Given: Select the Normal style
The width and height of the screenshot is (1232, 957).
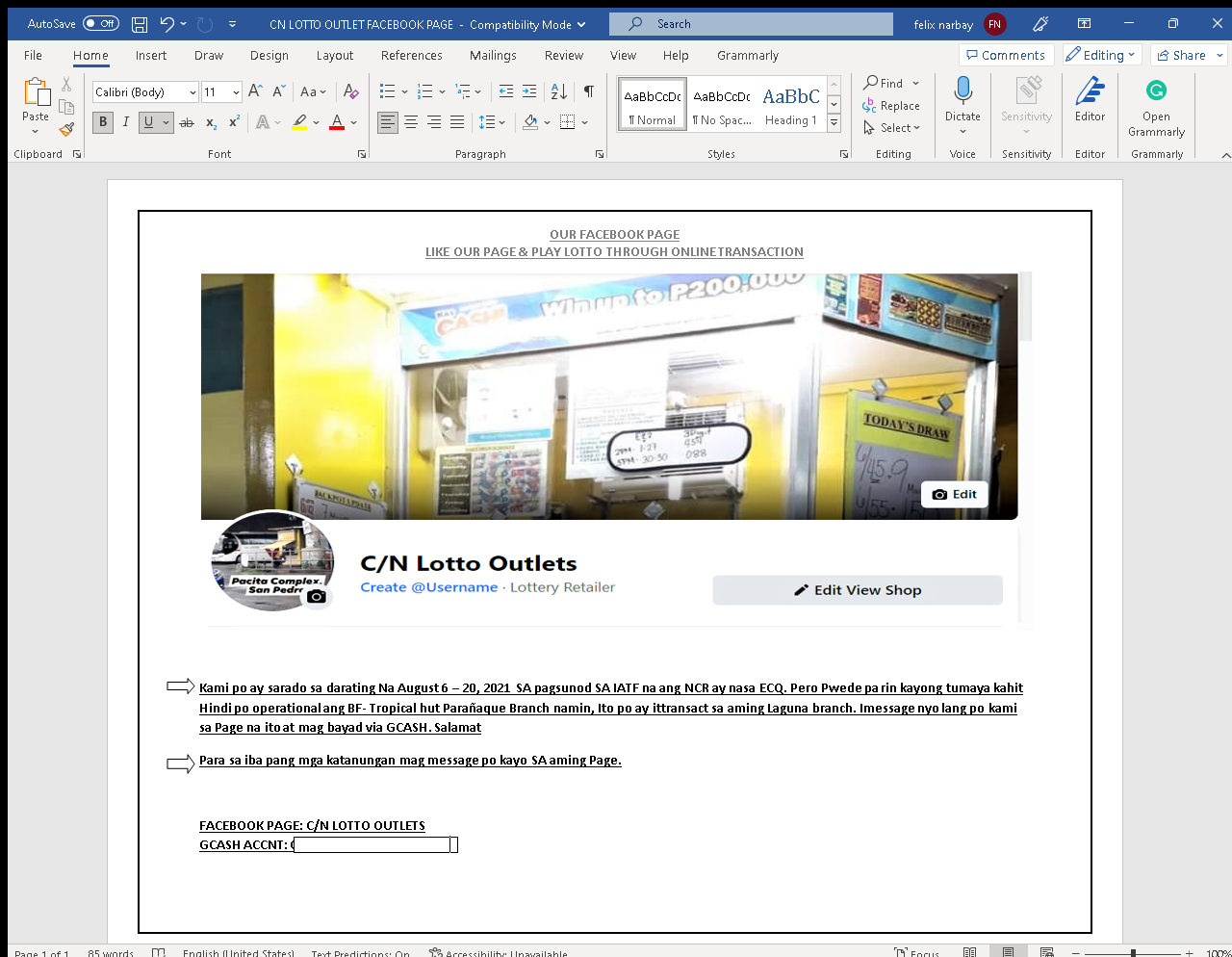Looking at the screenshot, I should (653, 105).
